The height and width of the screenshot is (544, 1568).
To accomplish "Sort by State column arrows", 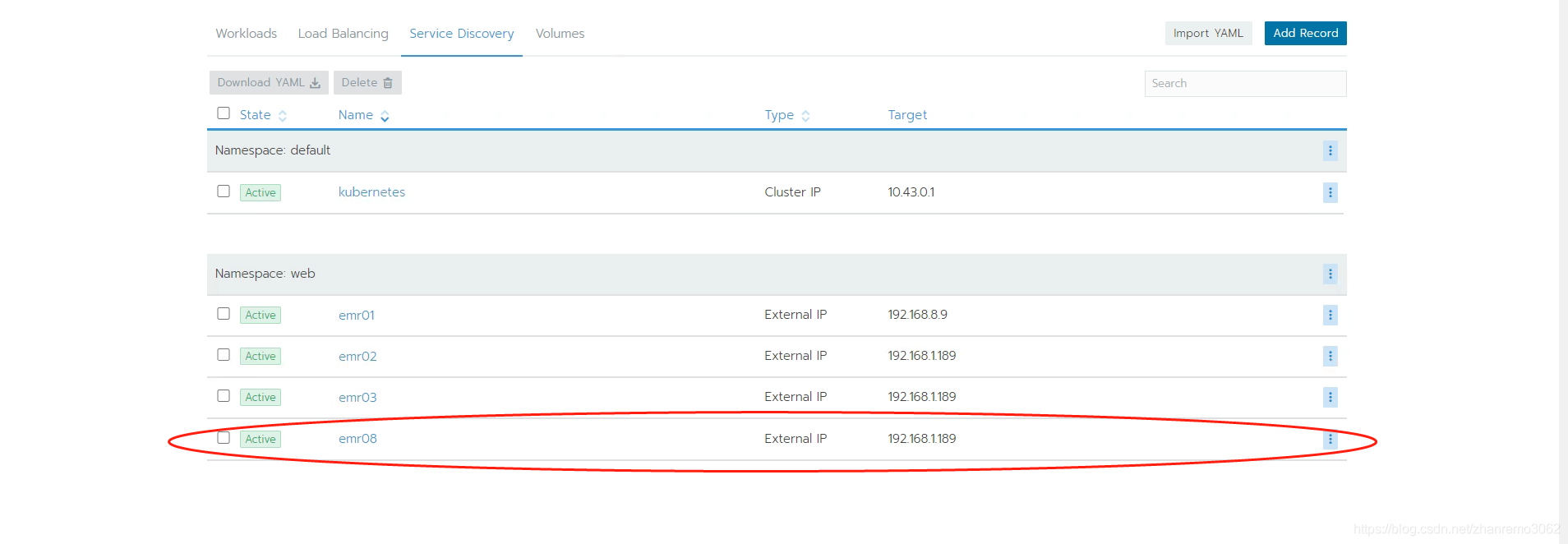I will click(x=283, y=116).
